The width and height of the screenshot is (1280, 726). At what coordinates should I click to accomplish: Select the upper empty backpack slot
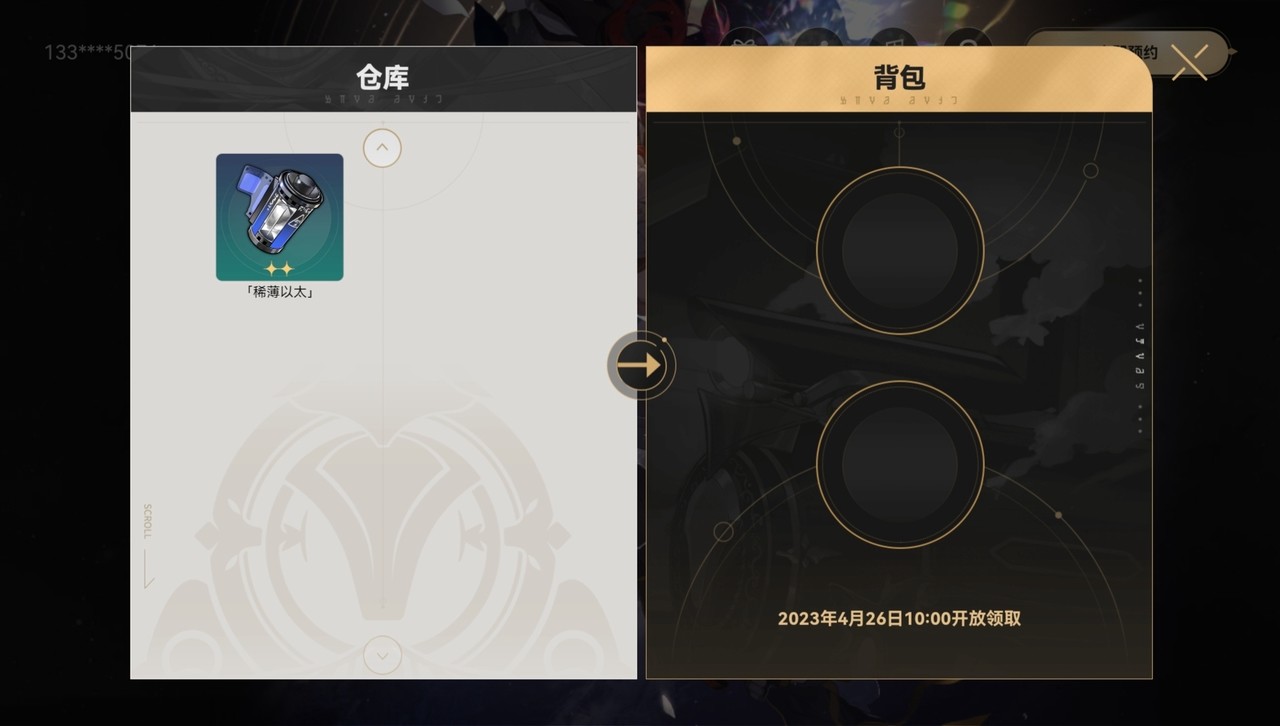(x=900, y=250)
